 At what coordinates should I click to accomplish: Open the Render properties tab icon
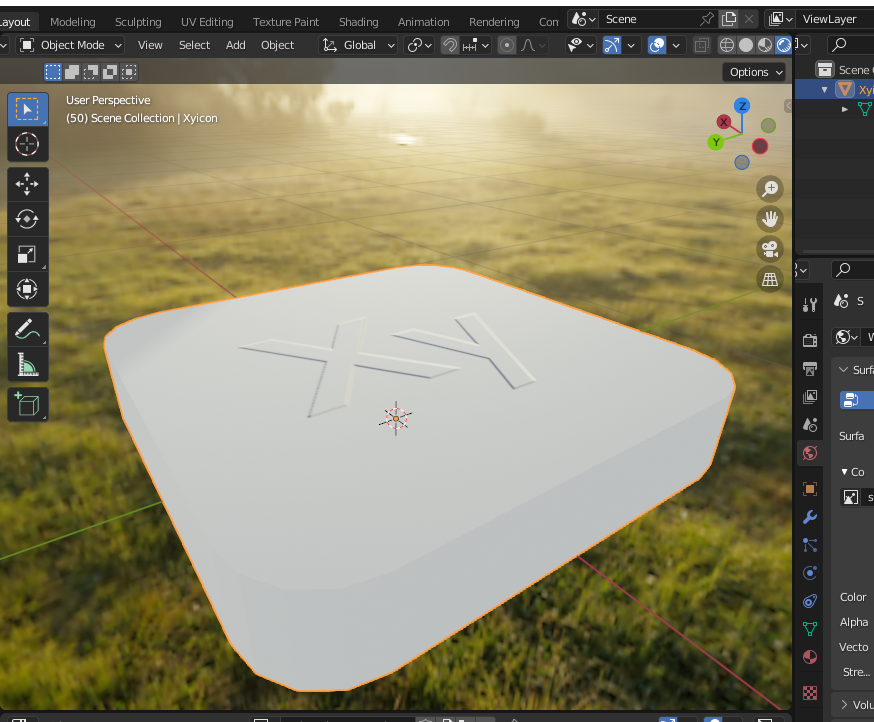point(810,340)
